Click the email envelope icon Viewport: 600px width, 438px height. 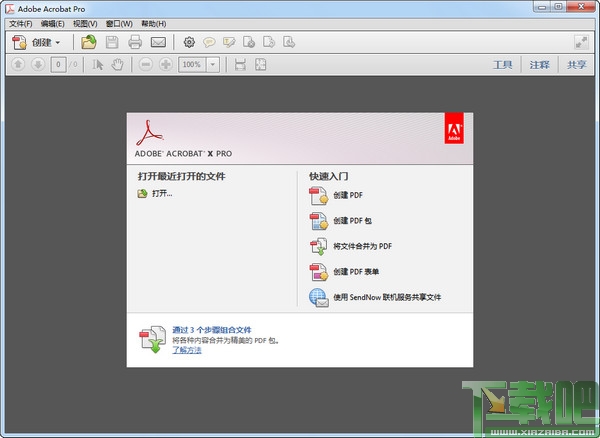pyautogui.click(x=158, y=42)
